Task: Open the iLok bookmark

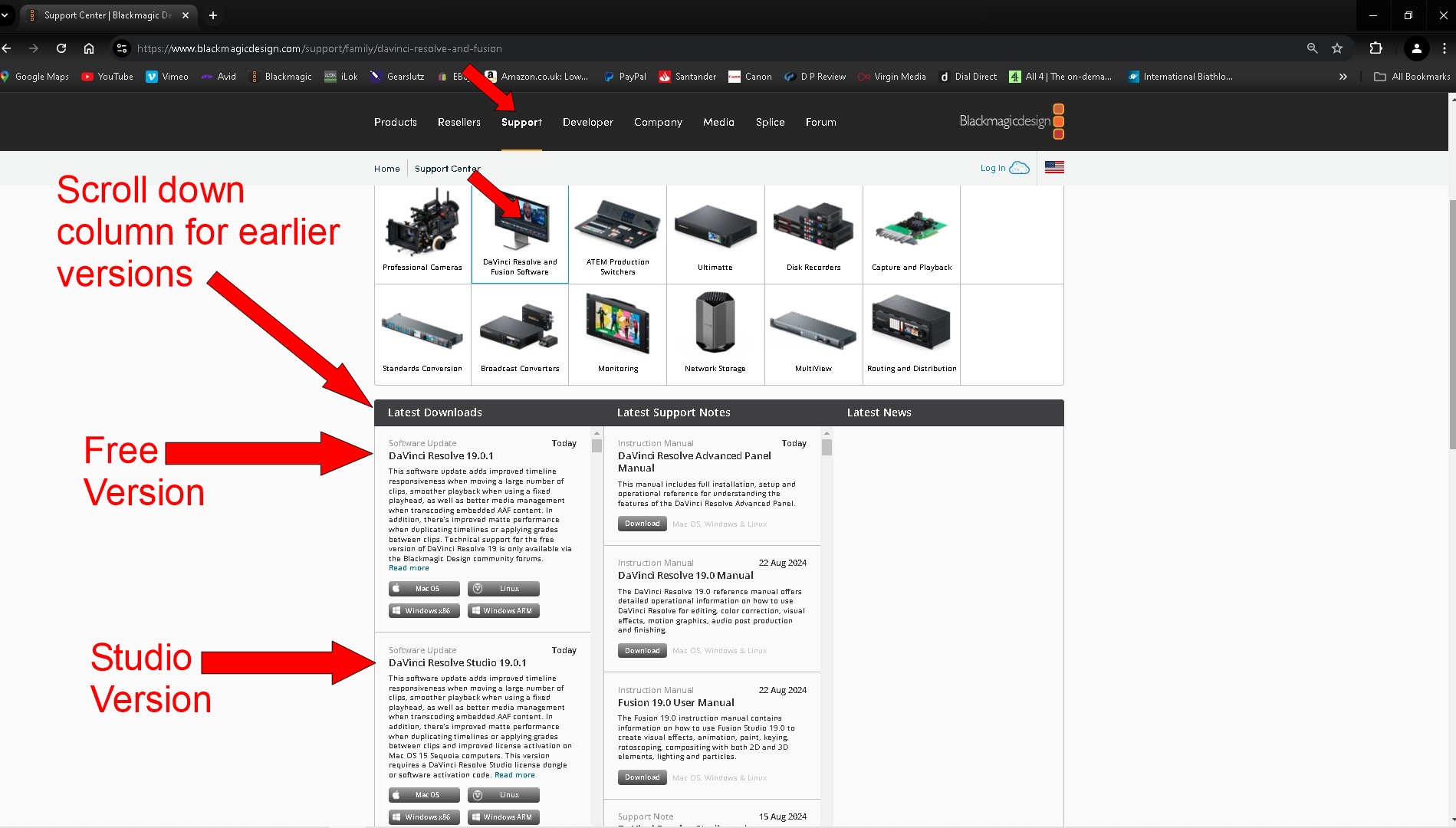Action: (x=341, y=77)
